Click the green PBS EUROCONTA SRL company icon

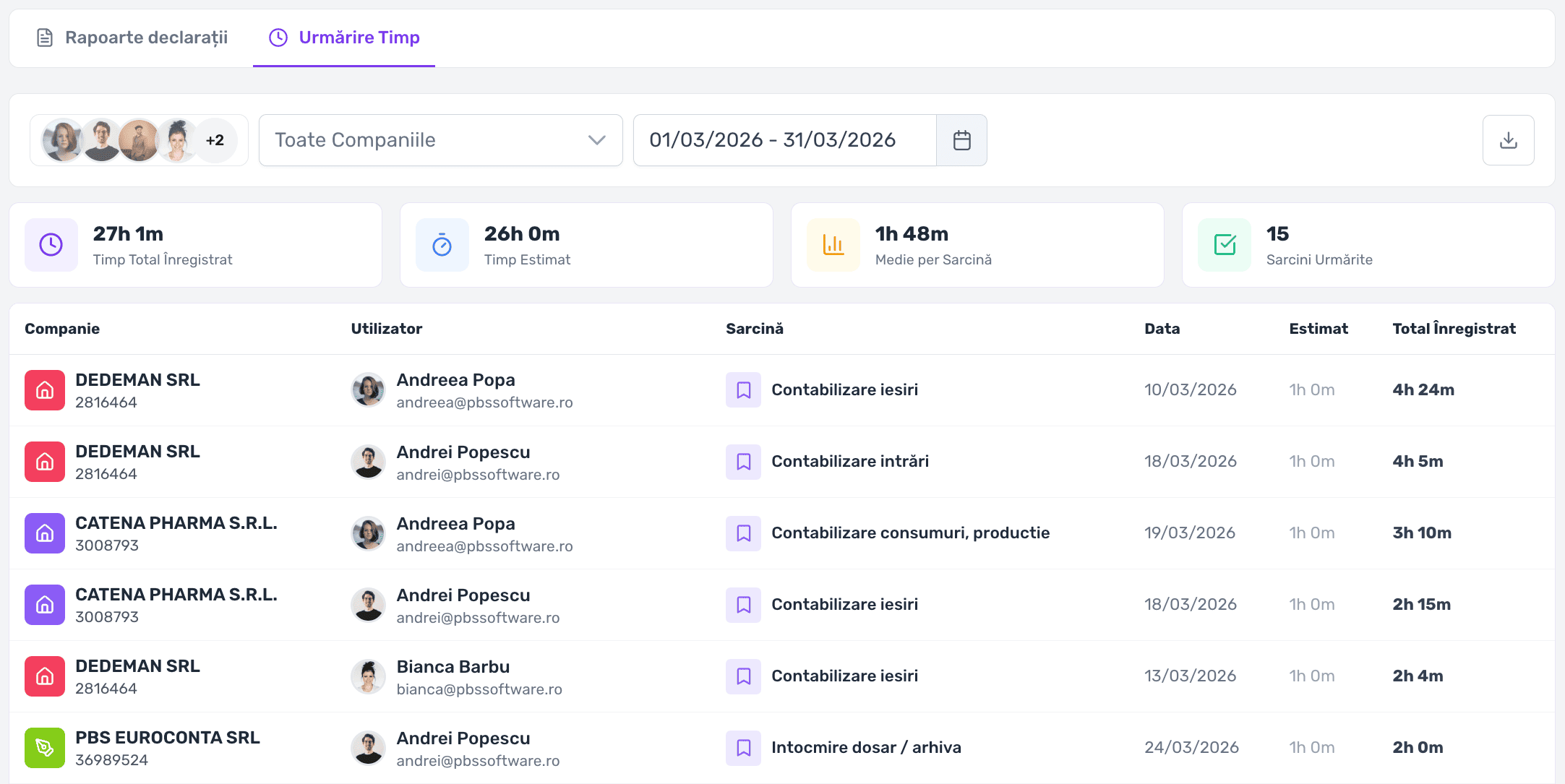tap(45, 748)
